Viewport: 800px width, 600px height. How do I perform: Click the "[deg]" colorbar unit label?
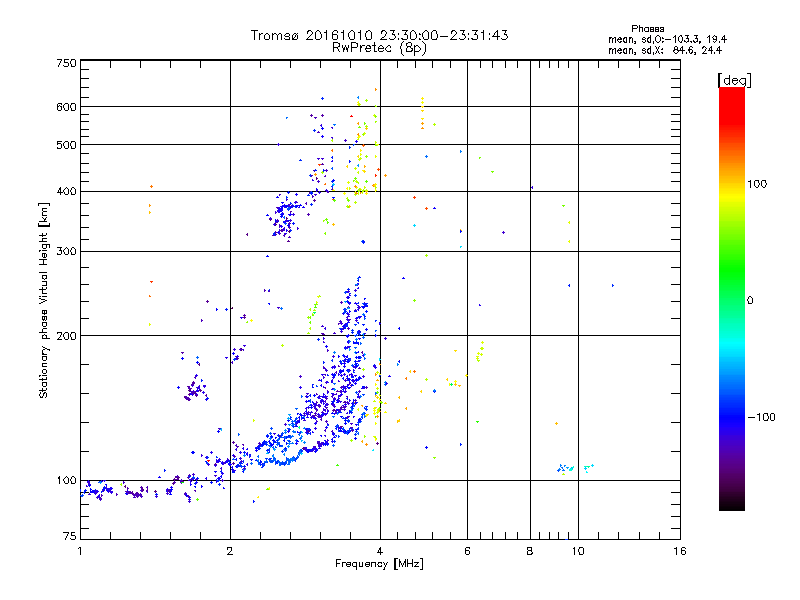click(734, 80)
